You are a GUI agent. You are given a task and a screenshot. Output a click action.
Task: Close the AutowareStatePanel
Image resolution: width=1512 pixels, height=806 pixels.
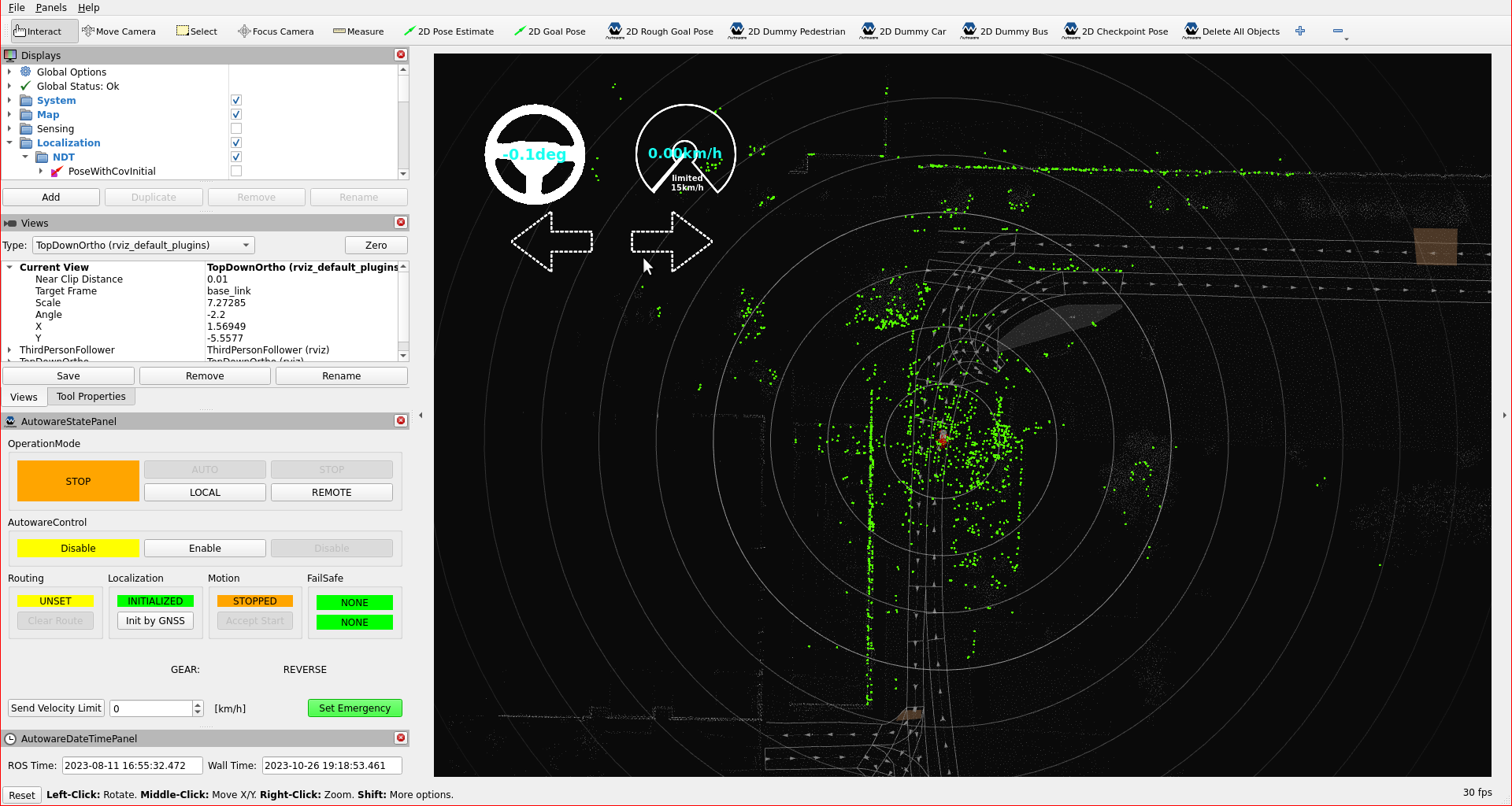coord(401,421)
